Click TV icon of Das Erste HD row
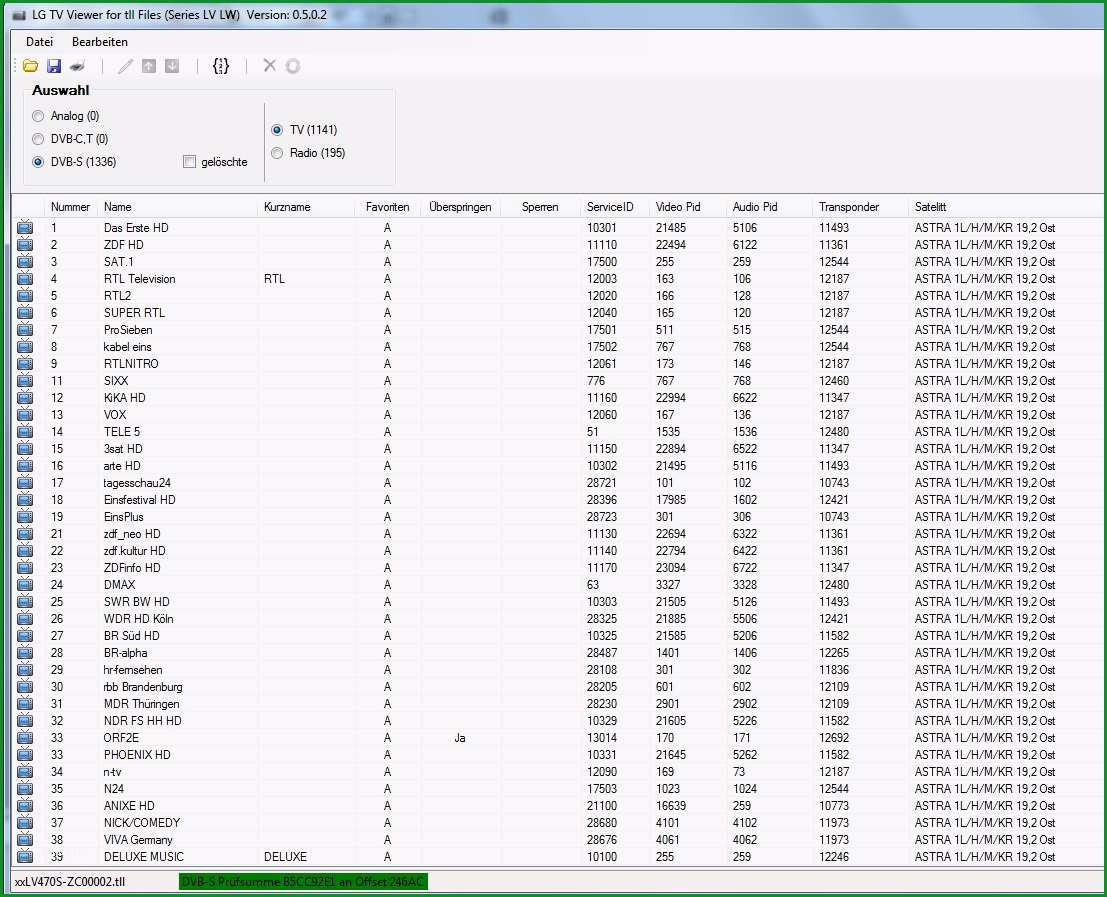 click(x=25, y=227)
